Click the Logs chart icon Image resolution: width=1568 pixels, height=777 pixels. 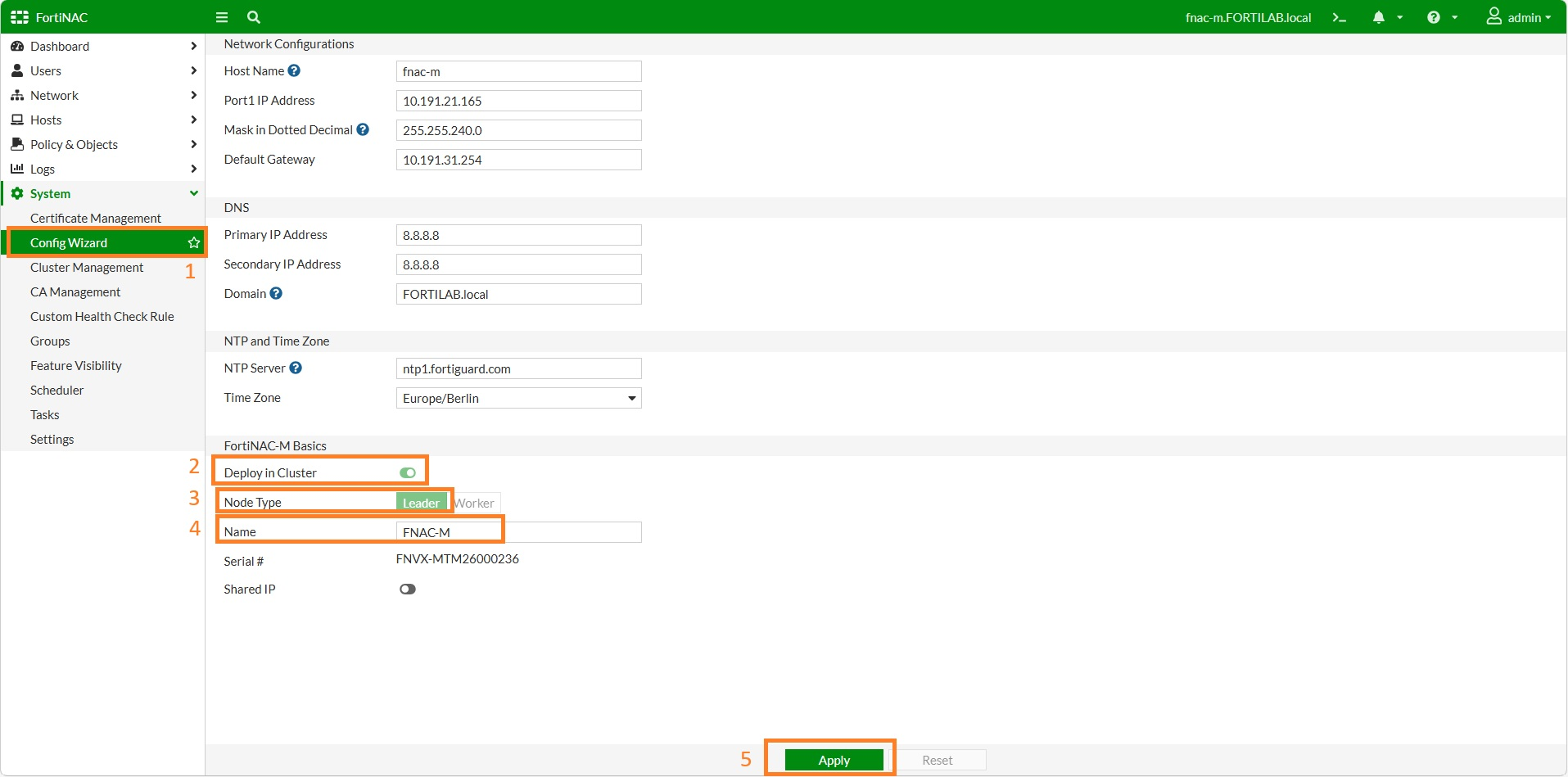[17, 169]
